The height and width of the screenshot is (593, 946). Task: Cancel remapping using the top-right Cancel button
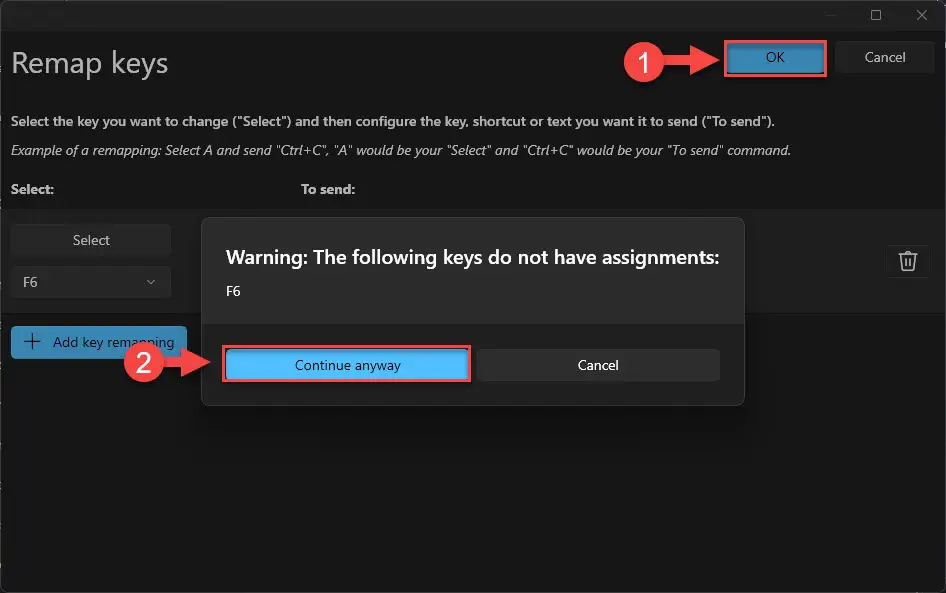point(884,57)
